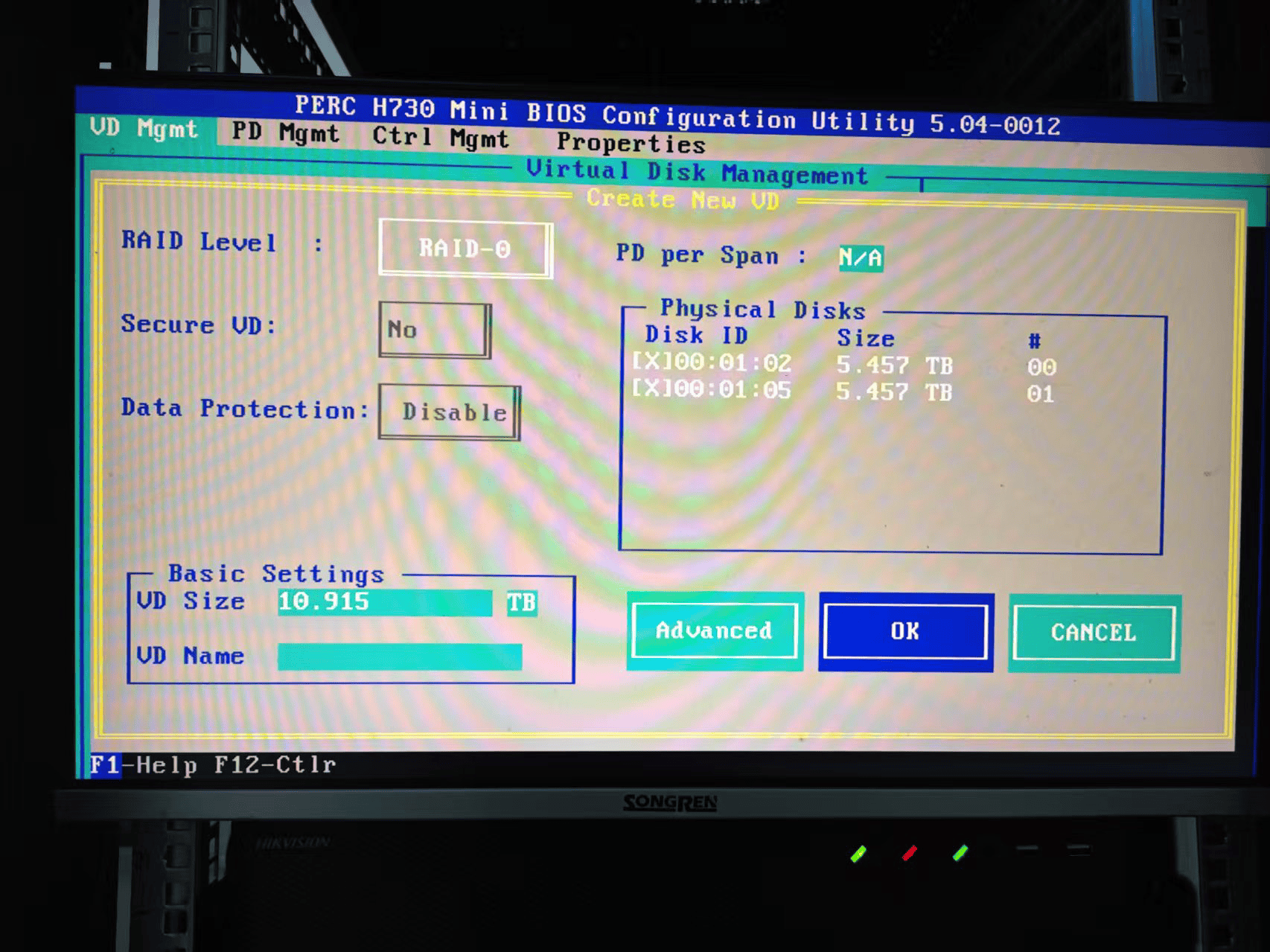Open the Data Protection Disable selector
Image resolution: width=1270 pixels, height=952 pixels.
point(449,412)
